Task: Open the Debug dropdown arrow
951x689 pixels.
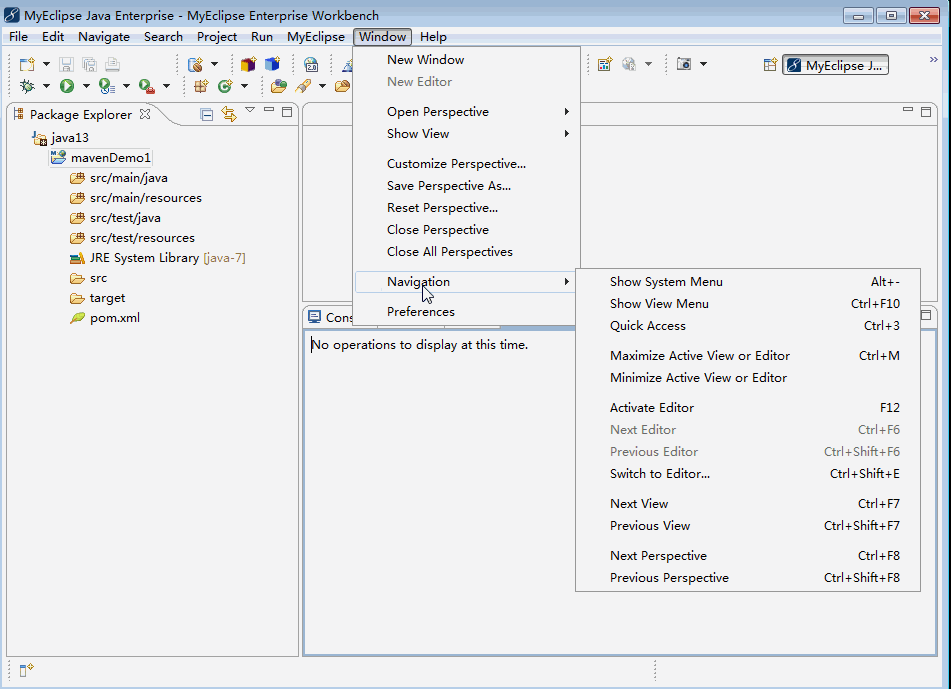Action: click(46, 86)
